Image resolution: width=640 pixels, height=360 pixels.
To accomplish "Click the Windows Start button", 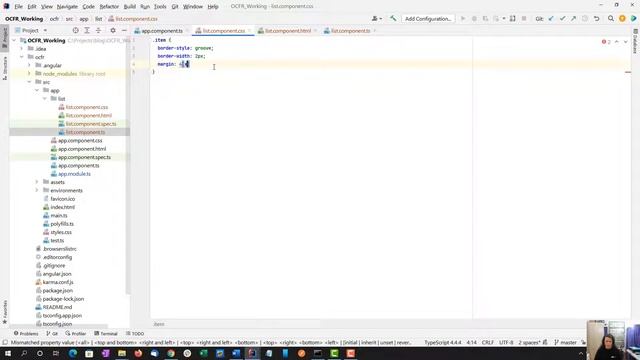I will coord(8,353).
